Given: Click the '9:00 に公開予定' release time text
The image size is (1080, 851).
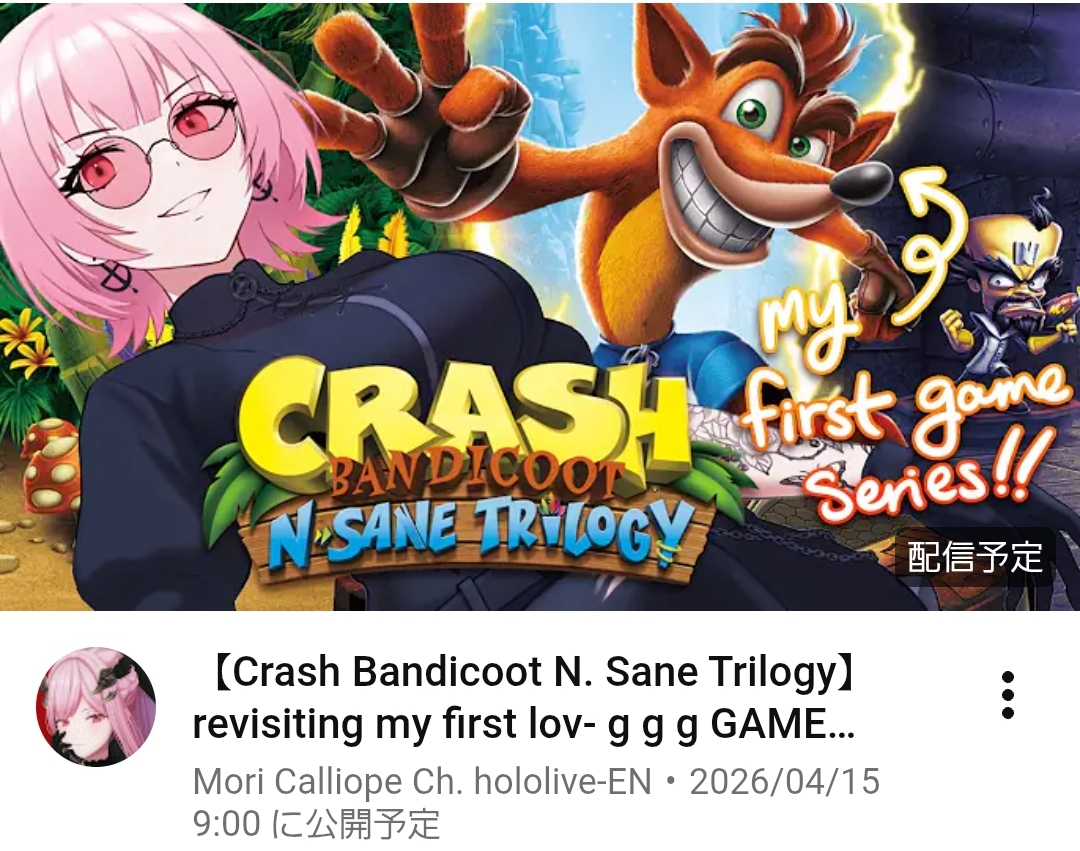Looking at the screenshot, I should click(x=316, y=823).
